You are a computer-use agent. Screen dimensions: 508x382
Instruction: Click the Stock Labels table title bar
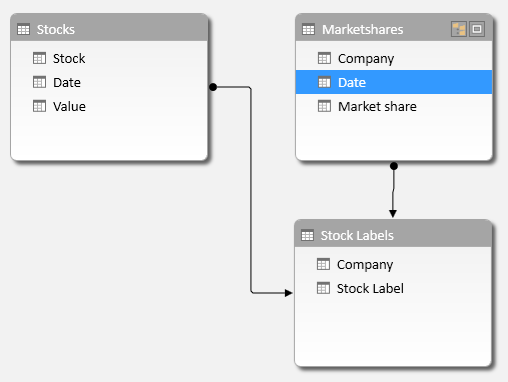(393, 234)
